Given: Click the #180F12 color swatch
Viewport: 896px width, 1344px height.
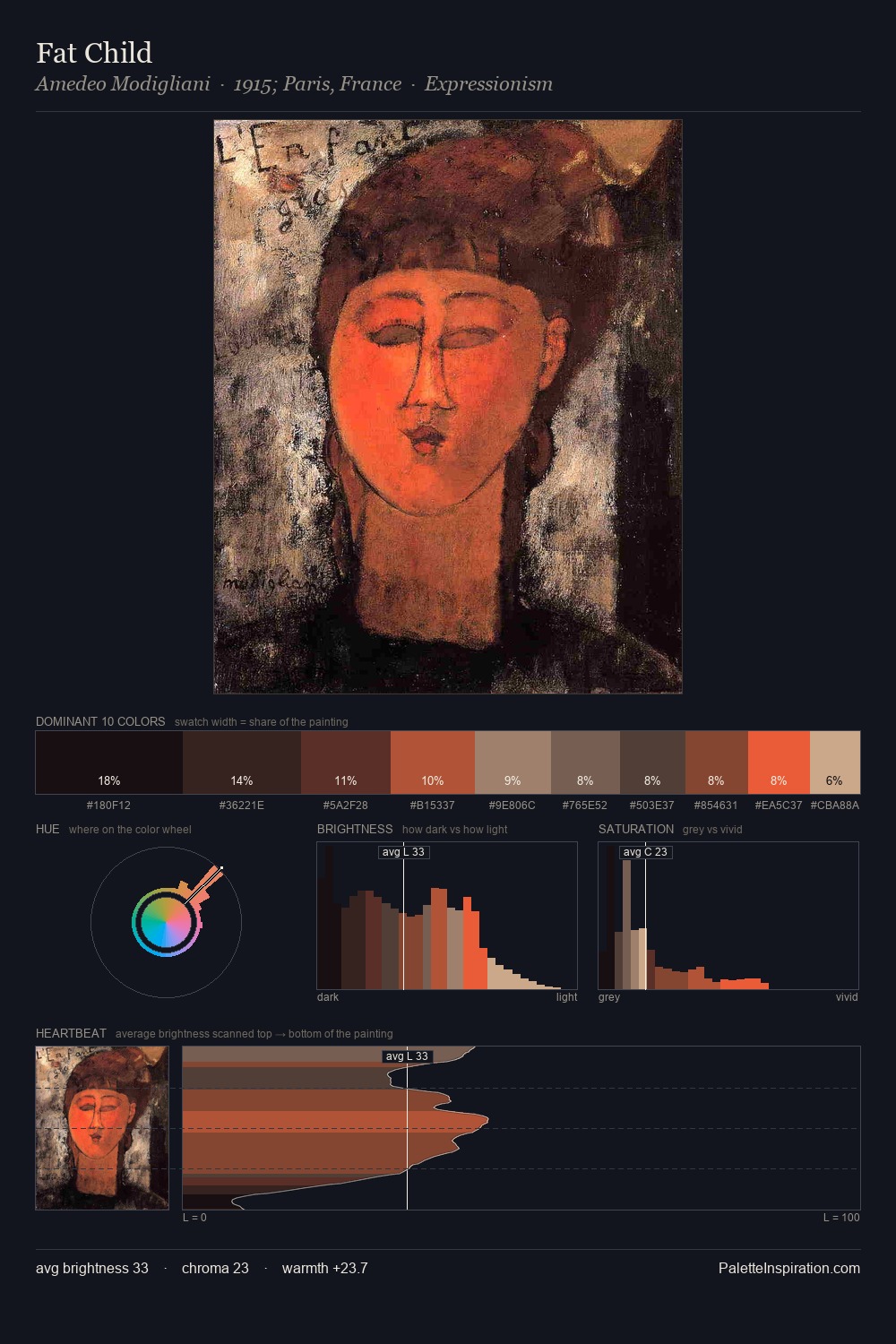Looking at the screenshot, I should [109, 762].
